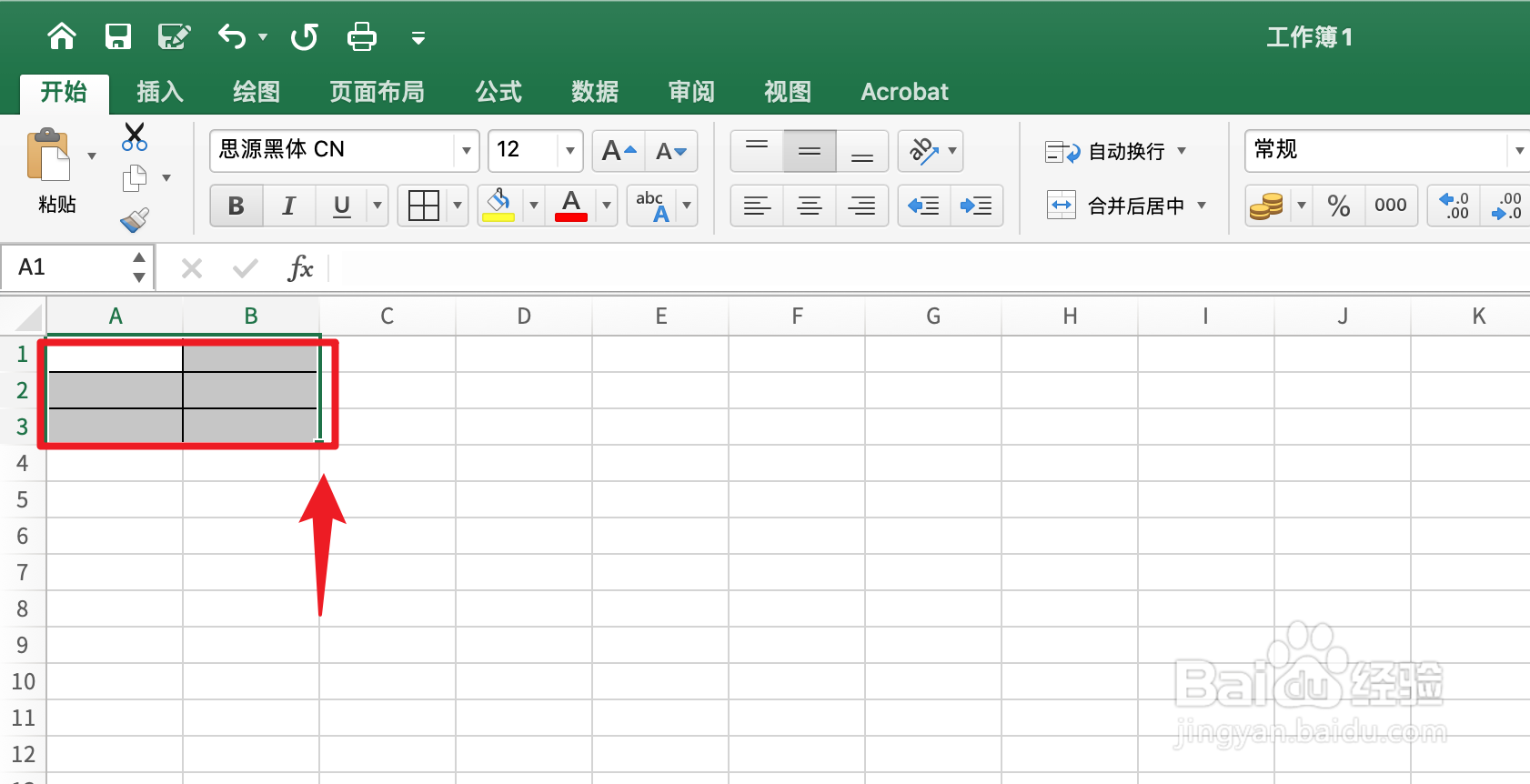Click 自动换行 wrap text
This screenshot has width=1530, height=784.
[1105, 152]
